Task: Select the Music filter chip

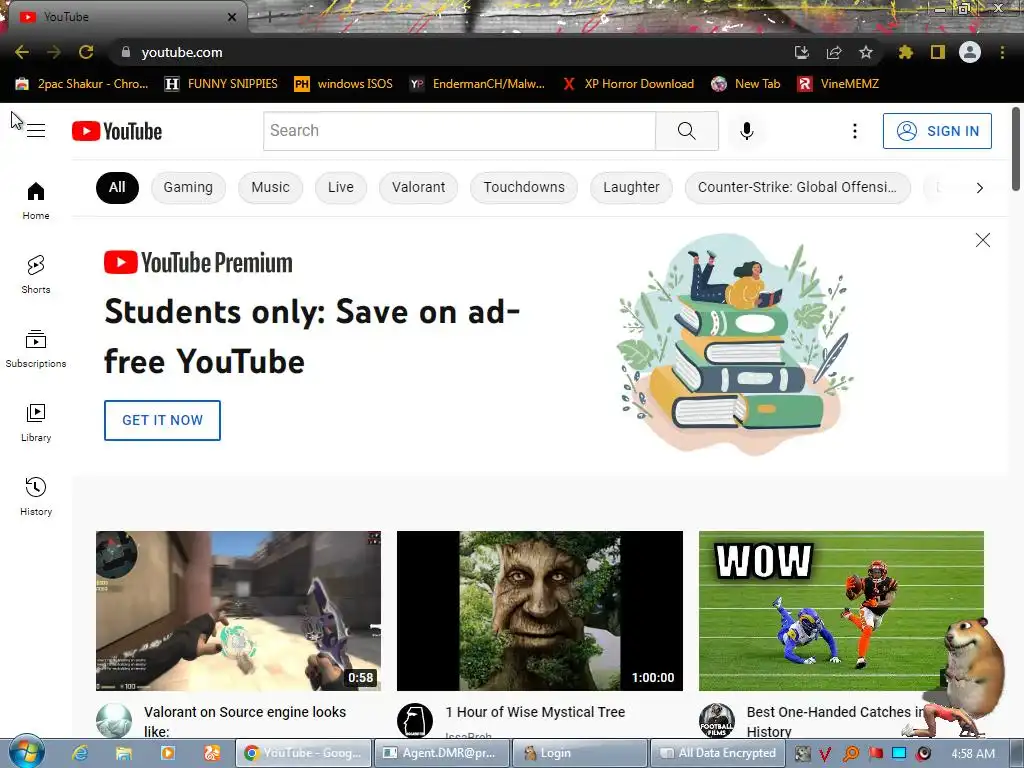Action: pos(270,187)
